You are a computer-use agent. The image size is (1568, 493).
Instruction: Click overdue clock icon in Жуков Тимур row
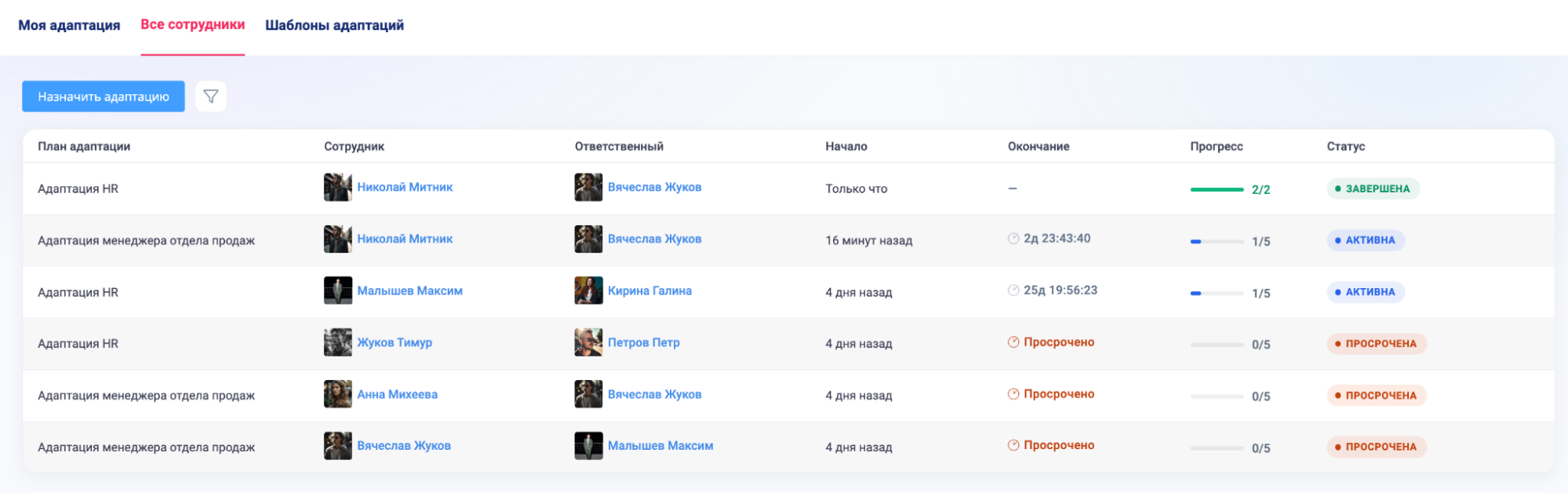(x=1013, y=342)
